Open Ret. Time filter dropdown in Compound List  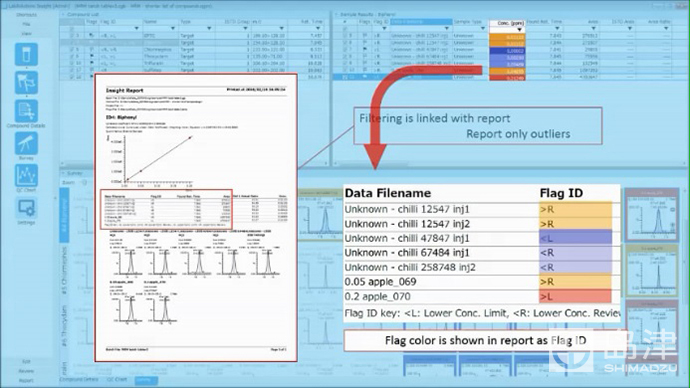coord(318,29)
